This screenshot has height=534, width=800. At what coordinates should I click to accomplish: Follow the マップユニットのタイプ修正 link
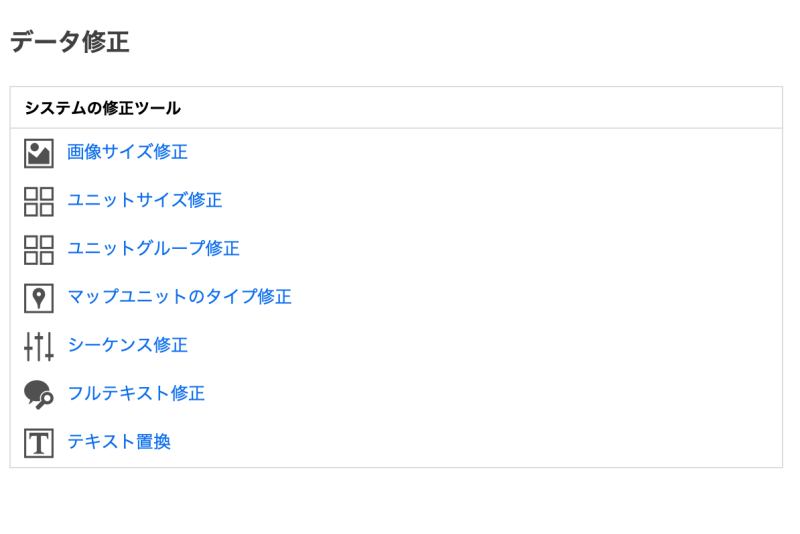179,297
